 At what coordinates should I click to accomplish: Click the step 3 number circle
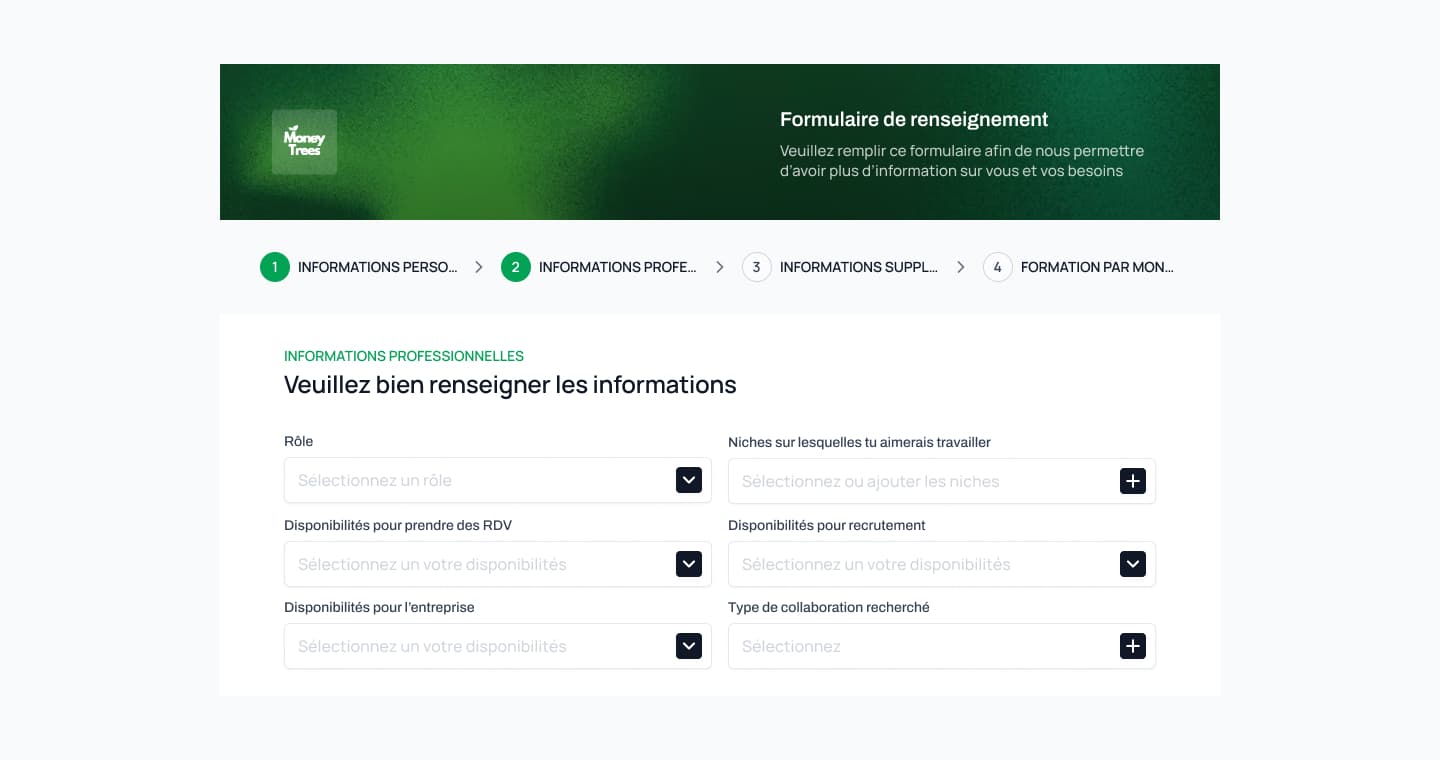[x=757, y=267]
